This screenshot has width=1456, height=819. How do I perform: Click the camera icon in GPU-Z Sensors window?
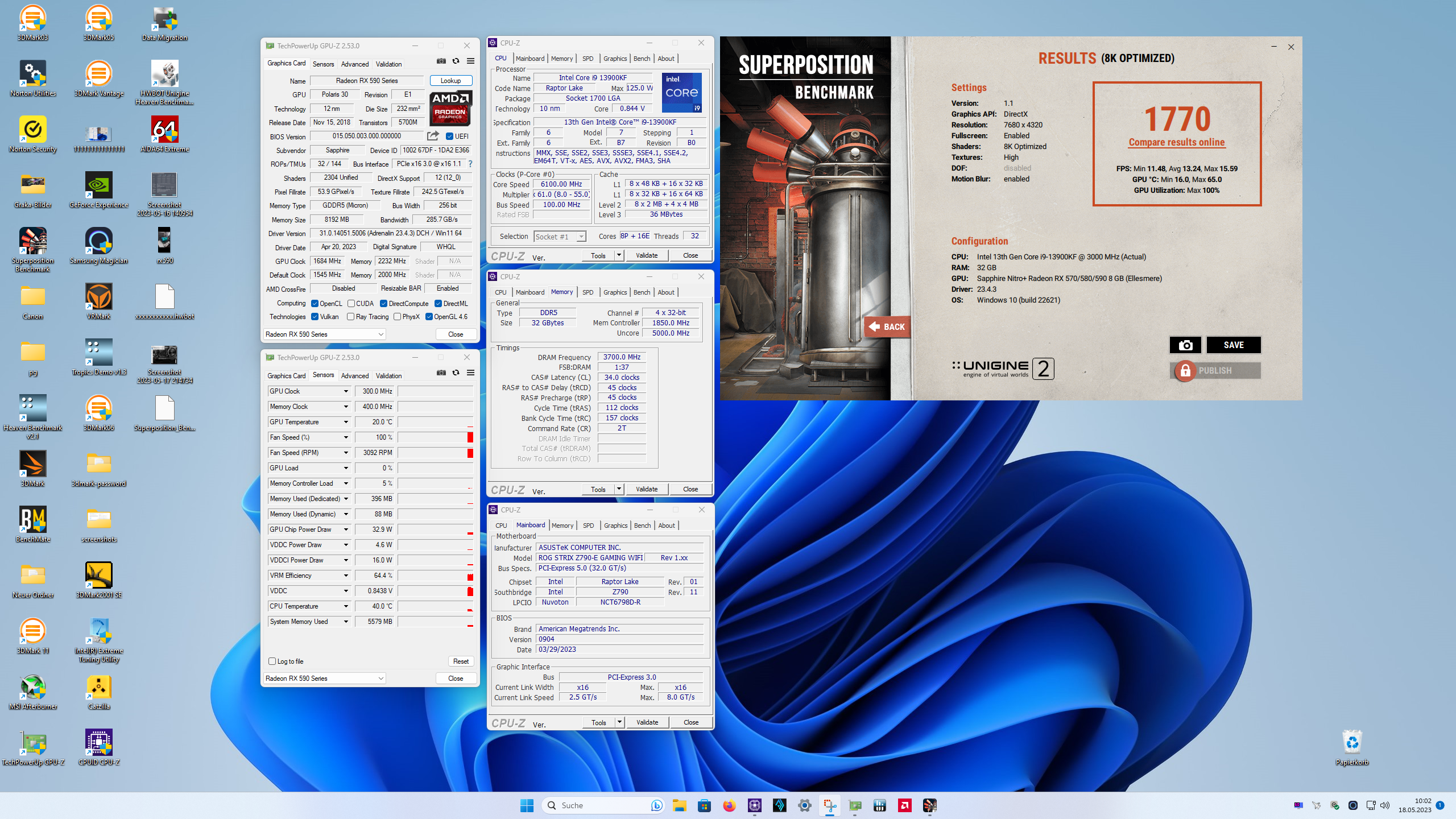441,373
